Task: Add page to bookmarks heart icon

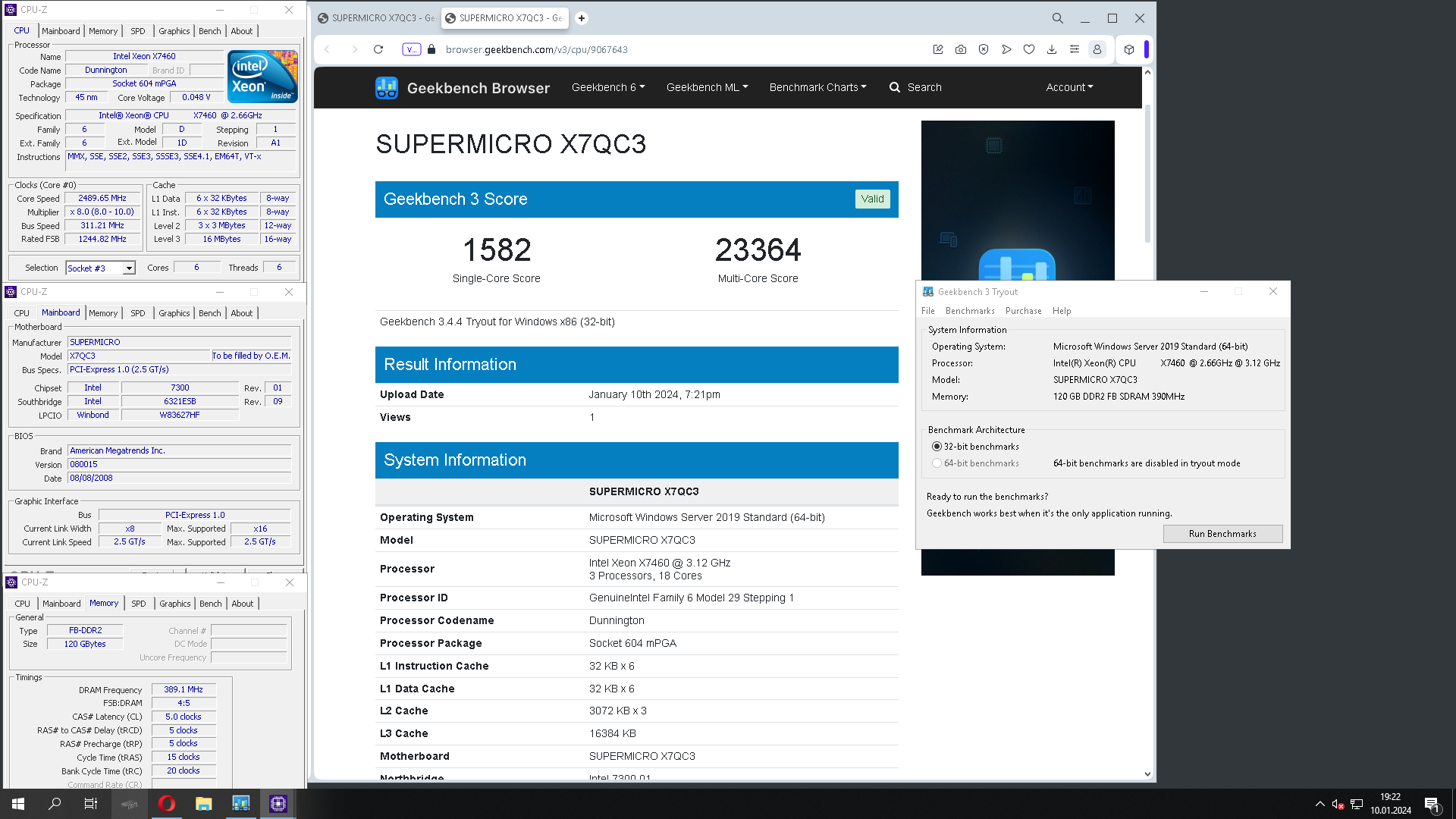Action: click(x=1029, y=49)
